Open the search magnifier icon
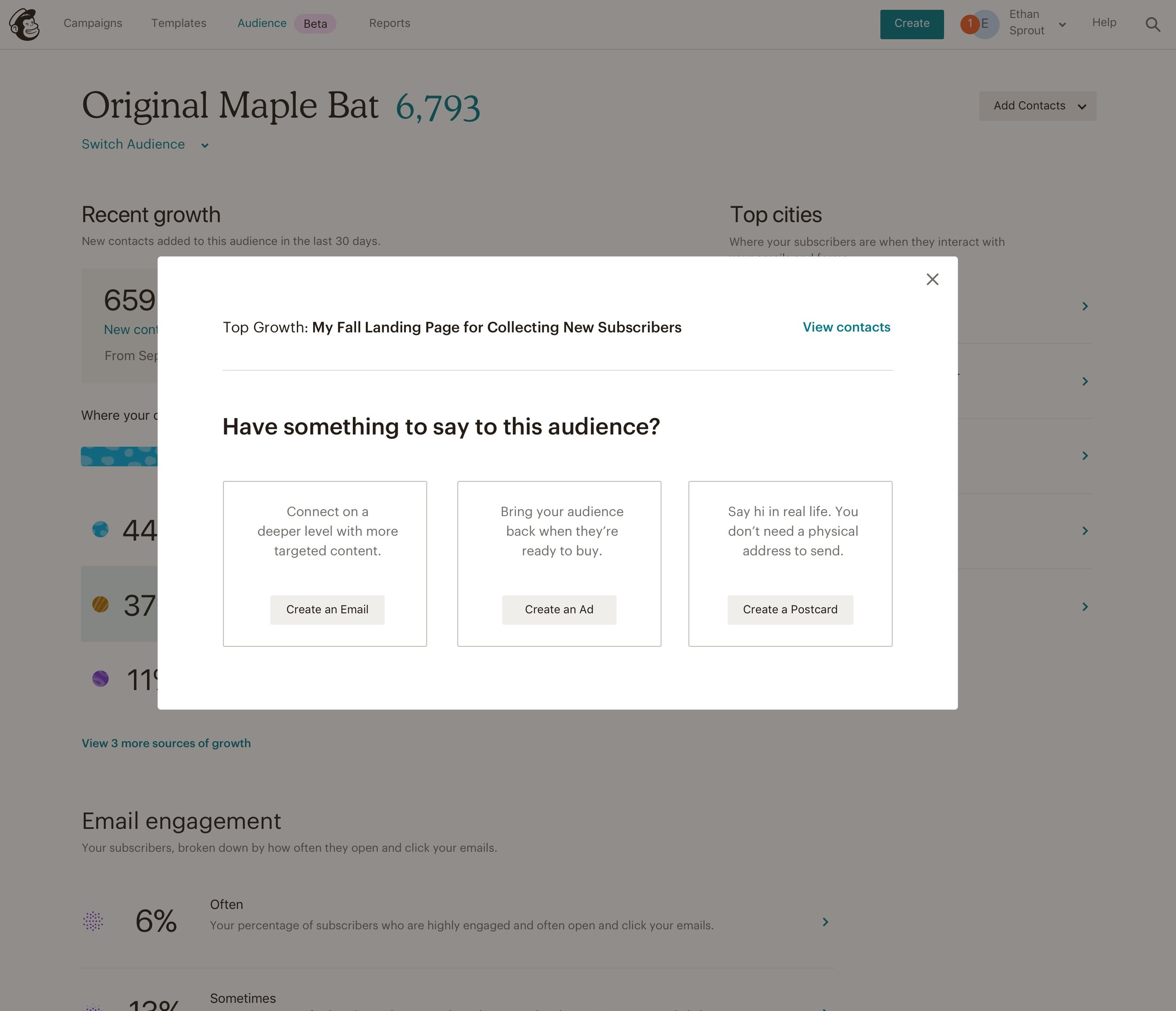This screenshot has width=1176, height=1011. pos(1153,24)
